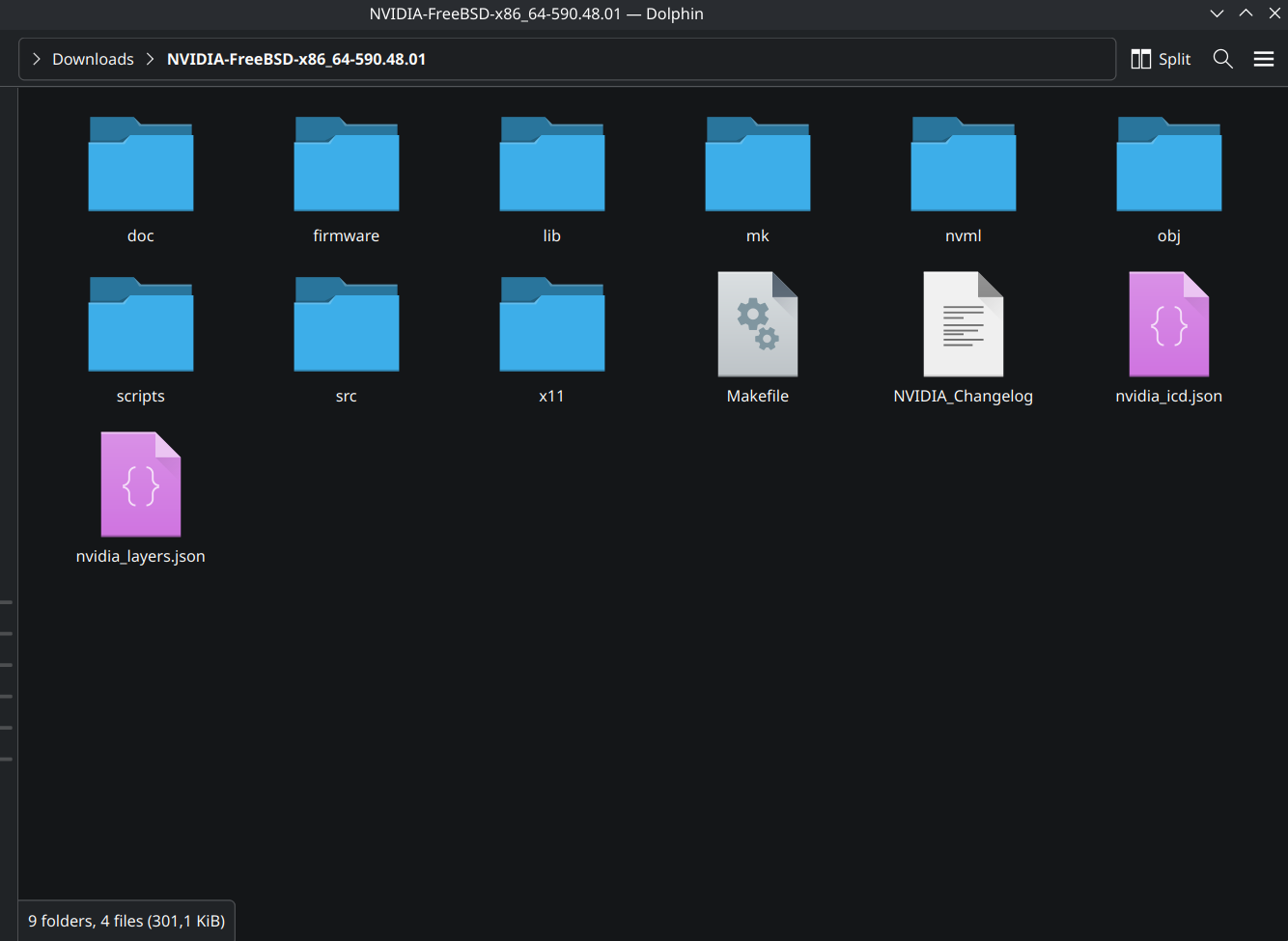This screenshot has width=1288, height=941.
Task: Minimize the Dolphin window
Action: click(x=1218, y=14)
